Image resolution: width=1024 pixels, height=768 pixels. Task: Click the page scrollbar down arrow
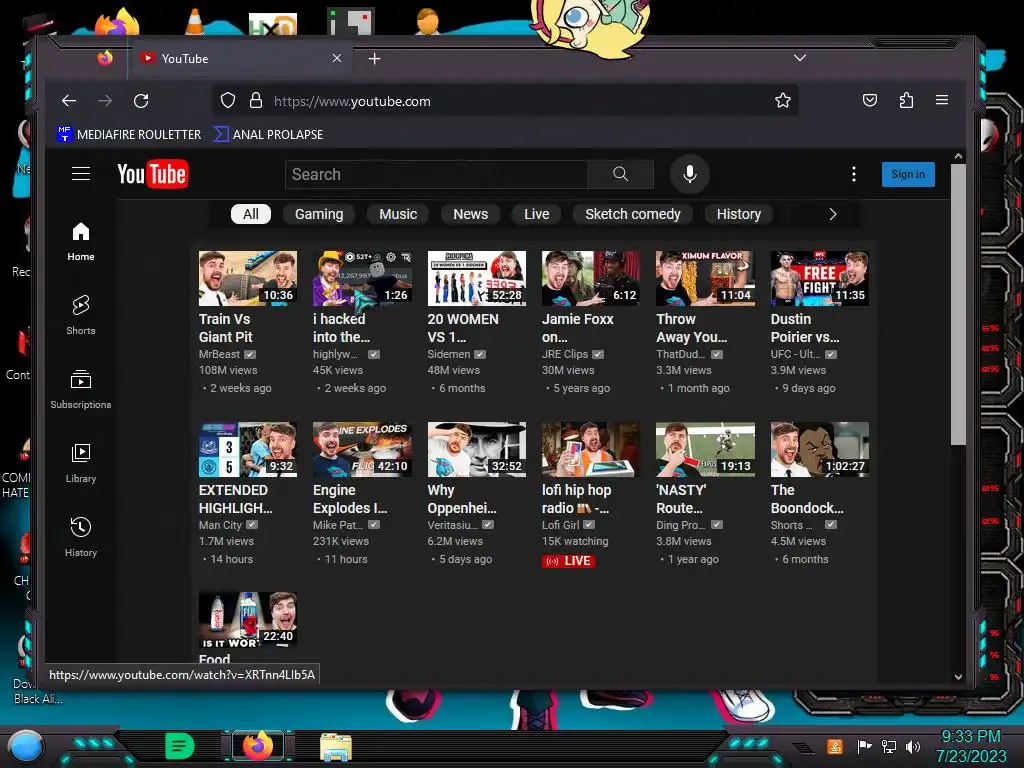coord(958,677)
